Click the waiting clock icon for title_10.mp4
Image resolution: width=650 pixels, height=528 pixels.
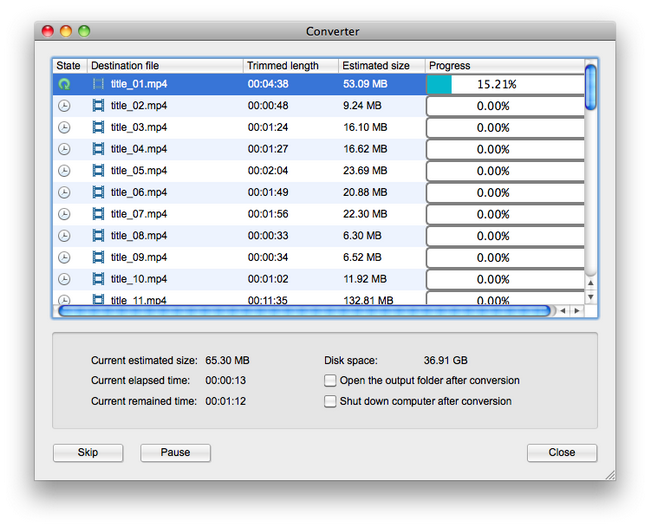[x=64, y=279]
